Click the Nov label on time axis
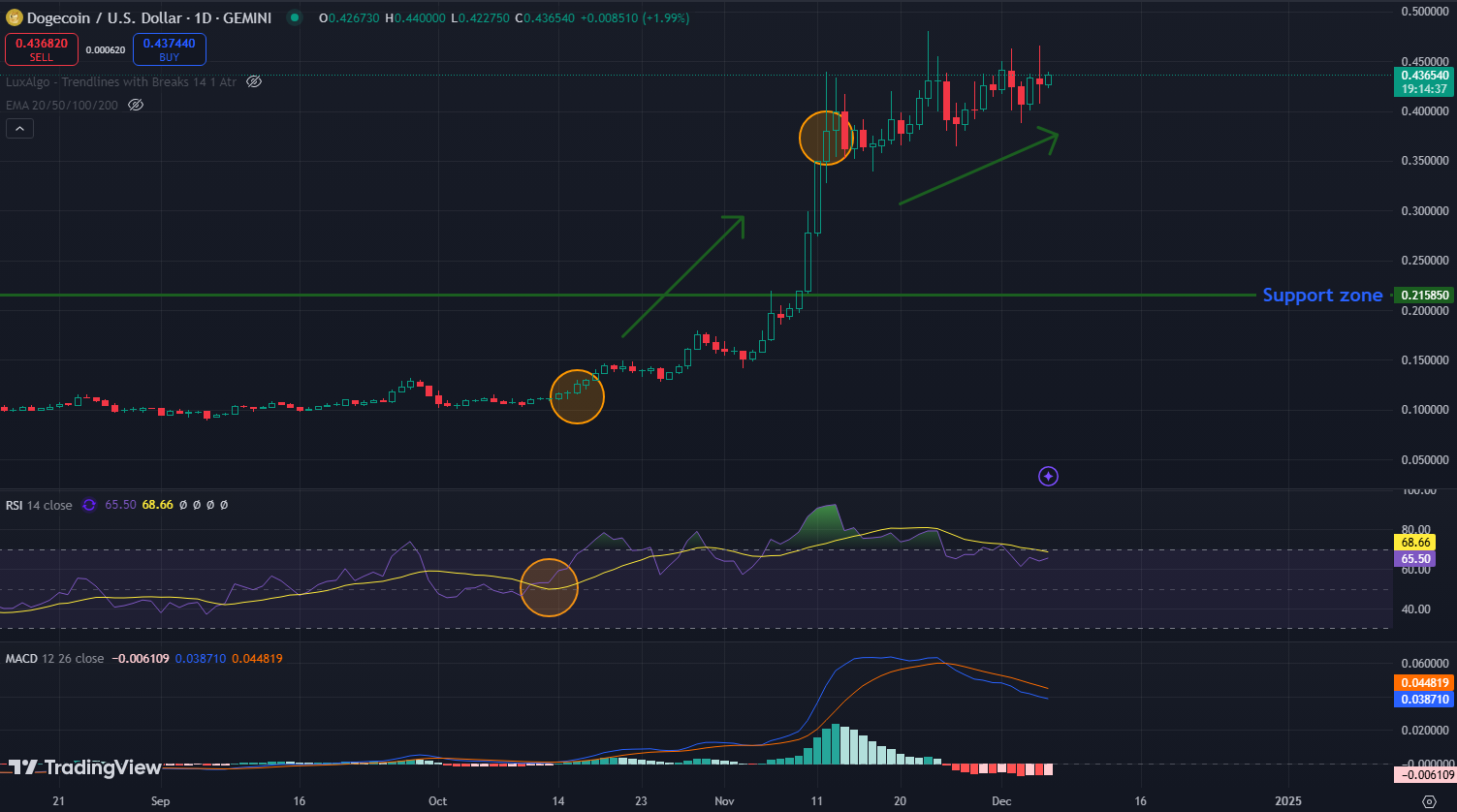Image resolution: width=1457 pixels, height=812 pixels. pos(725,801)
